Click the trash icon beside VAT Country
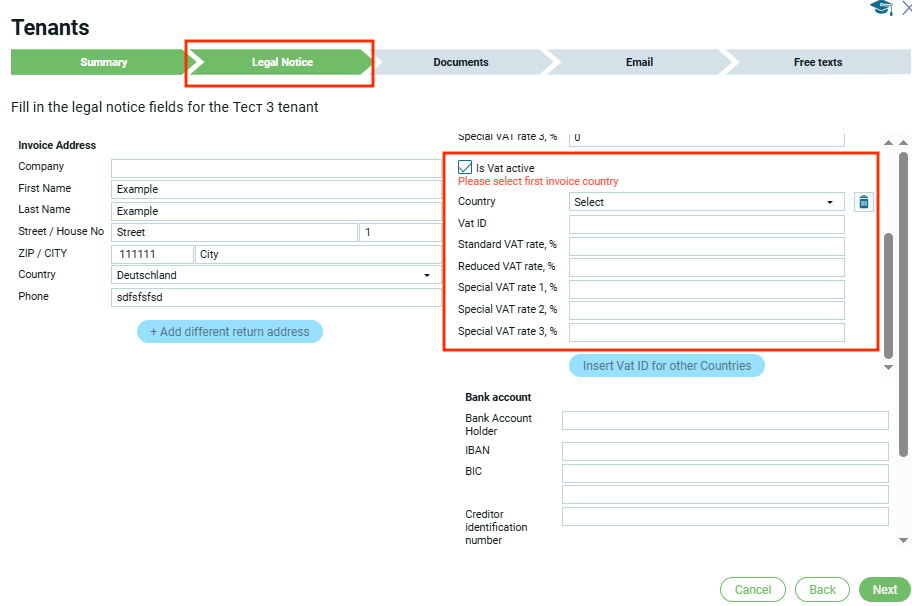This screenshot has height=606, width=912. 864,202
